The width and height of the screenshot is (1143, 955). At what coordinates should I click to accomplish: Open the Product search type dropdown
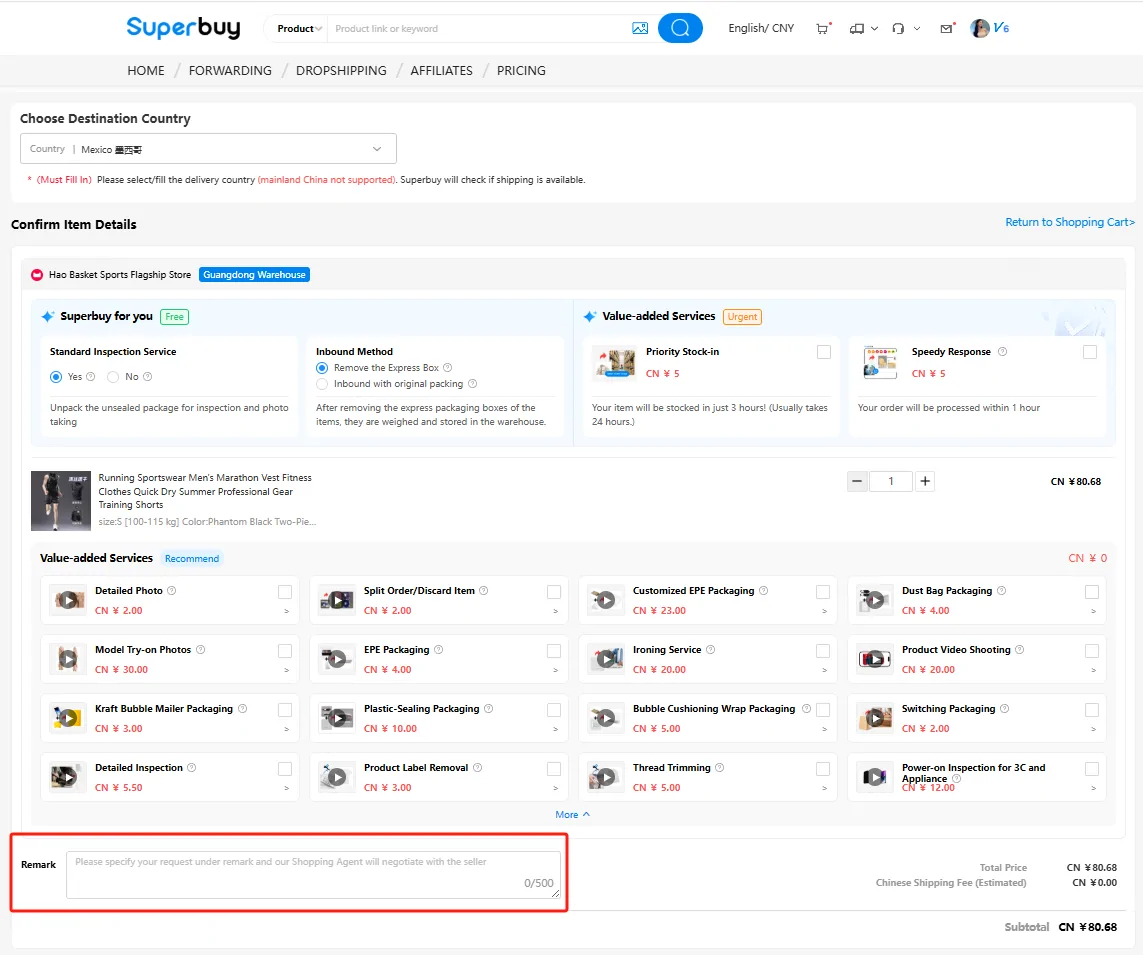[299, 28]
